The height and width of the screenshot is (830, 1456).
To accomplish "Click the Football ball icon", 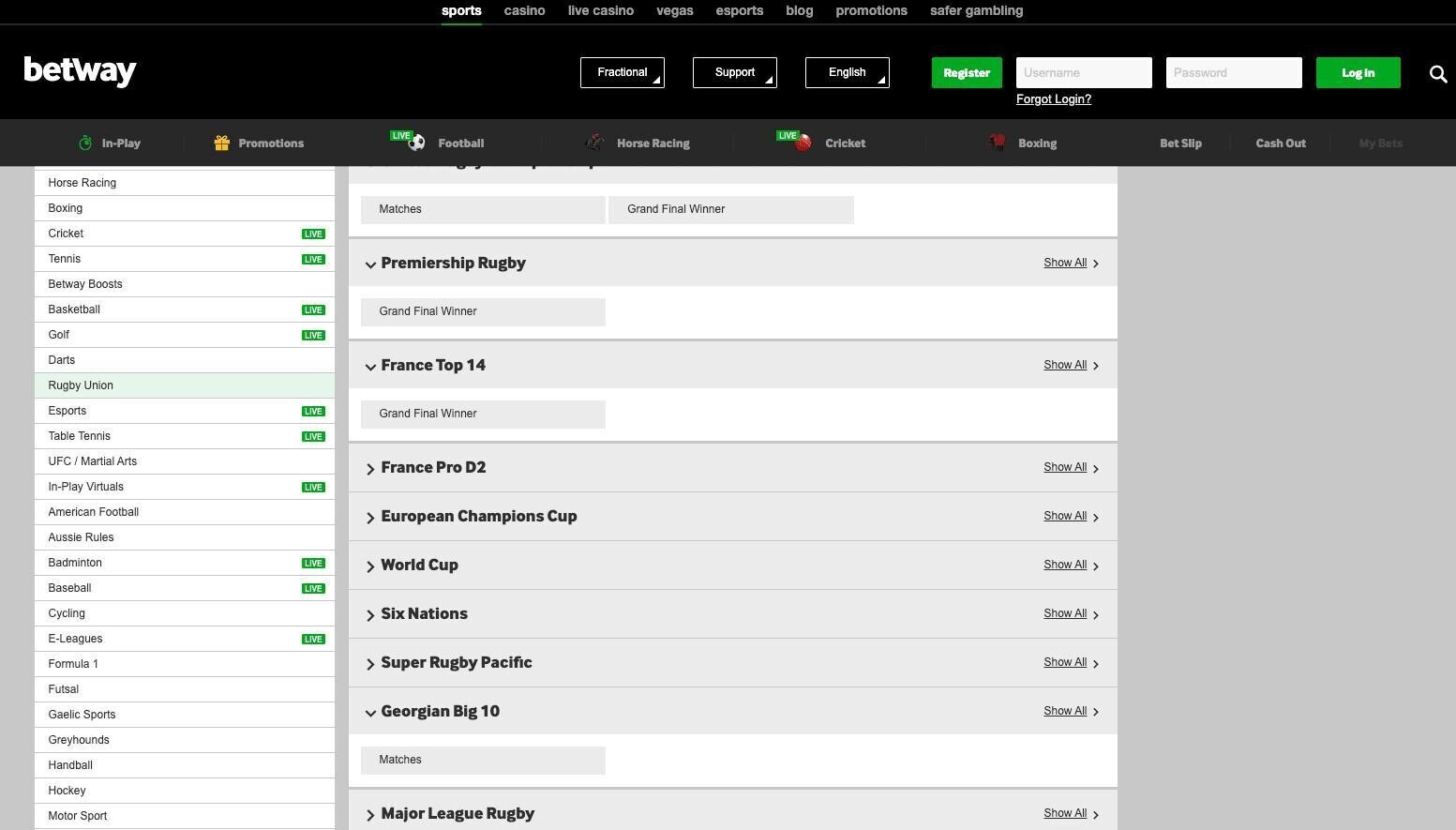I will pyautogui.click(x=417, y=143).
